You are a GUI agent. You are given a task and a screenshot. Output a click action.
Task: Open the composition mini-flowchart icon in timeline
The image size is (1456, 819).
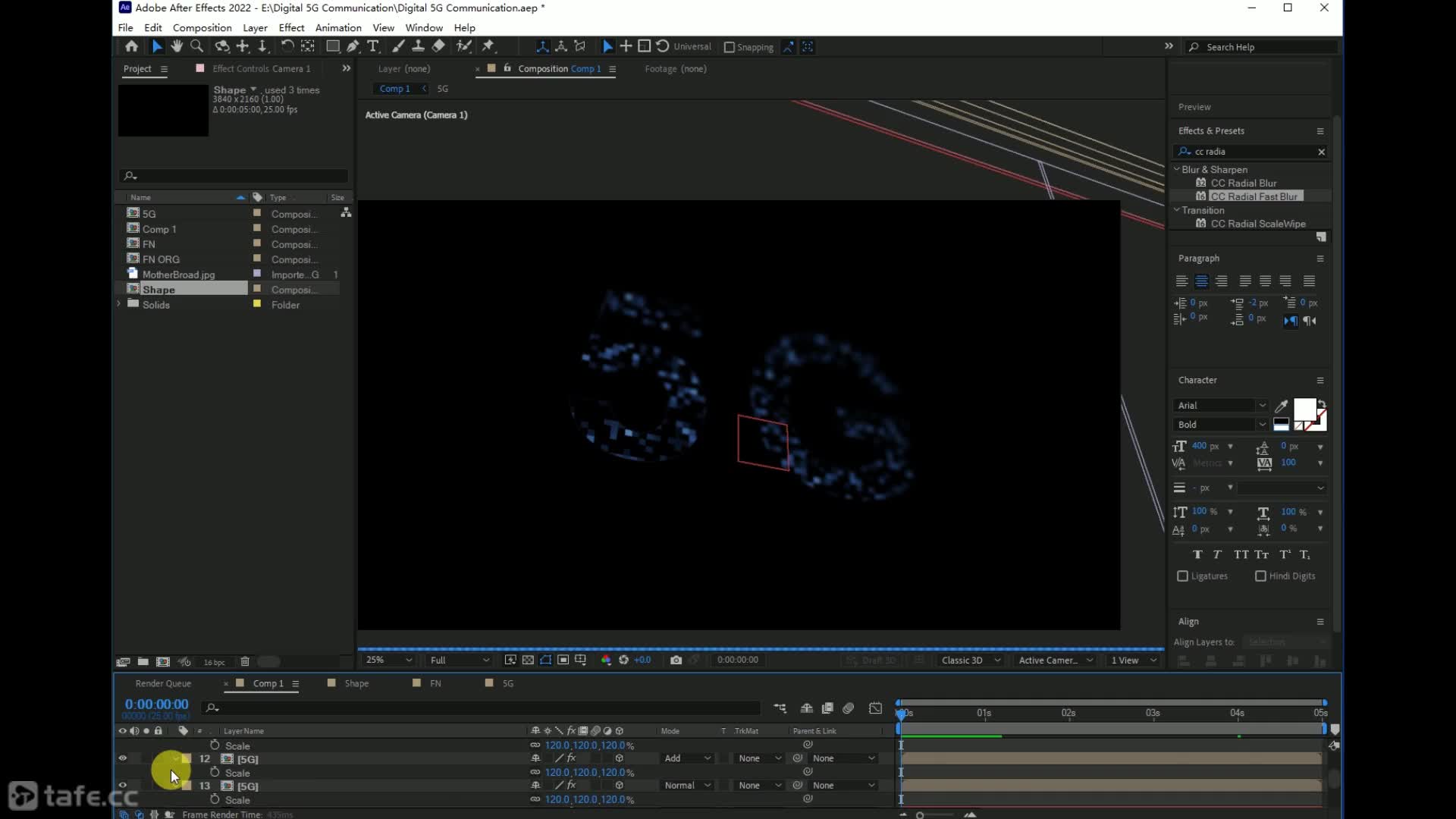(x=780, y=708)
